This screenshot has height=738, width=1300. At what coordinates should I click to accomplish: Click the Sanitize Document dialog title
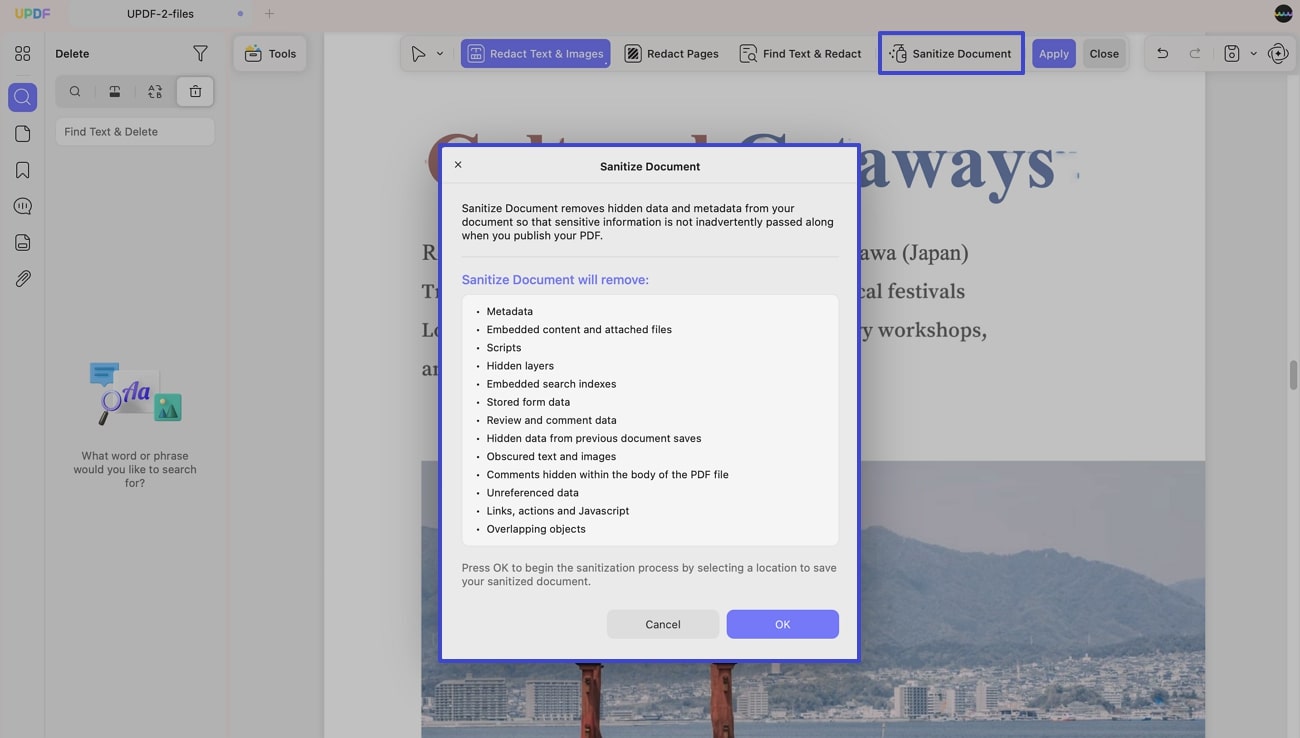click(650, 166)
